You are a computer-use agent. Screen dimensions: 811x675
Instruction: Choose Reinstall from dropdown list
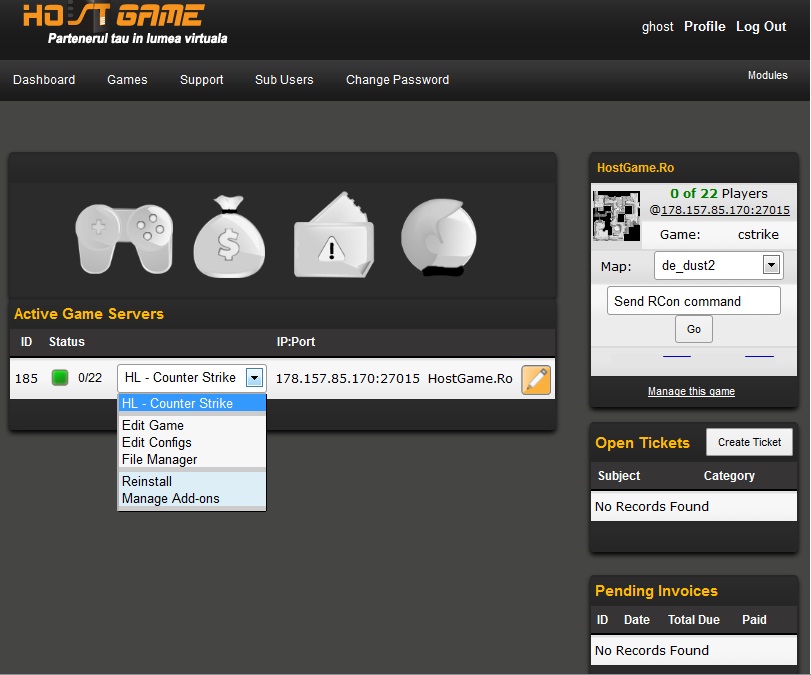(x=192, y=481)
